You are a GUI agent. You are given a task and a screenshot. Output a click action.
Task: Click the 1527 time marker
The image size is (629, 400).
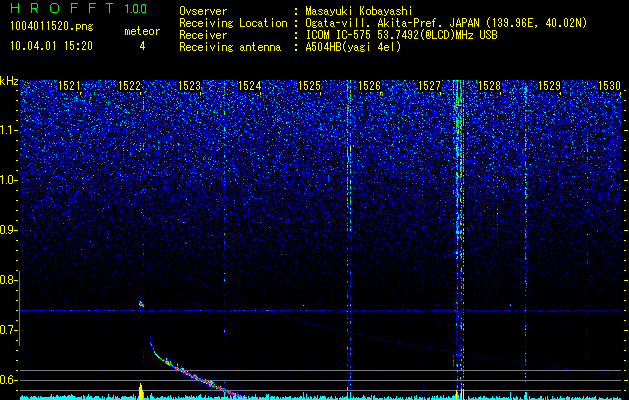pos(429,86)
